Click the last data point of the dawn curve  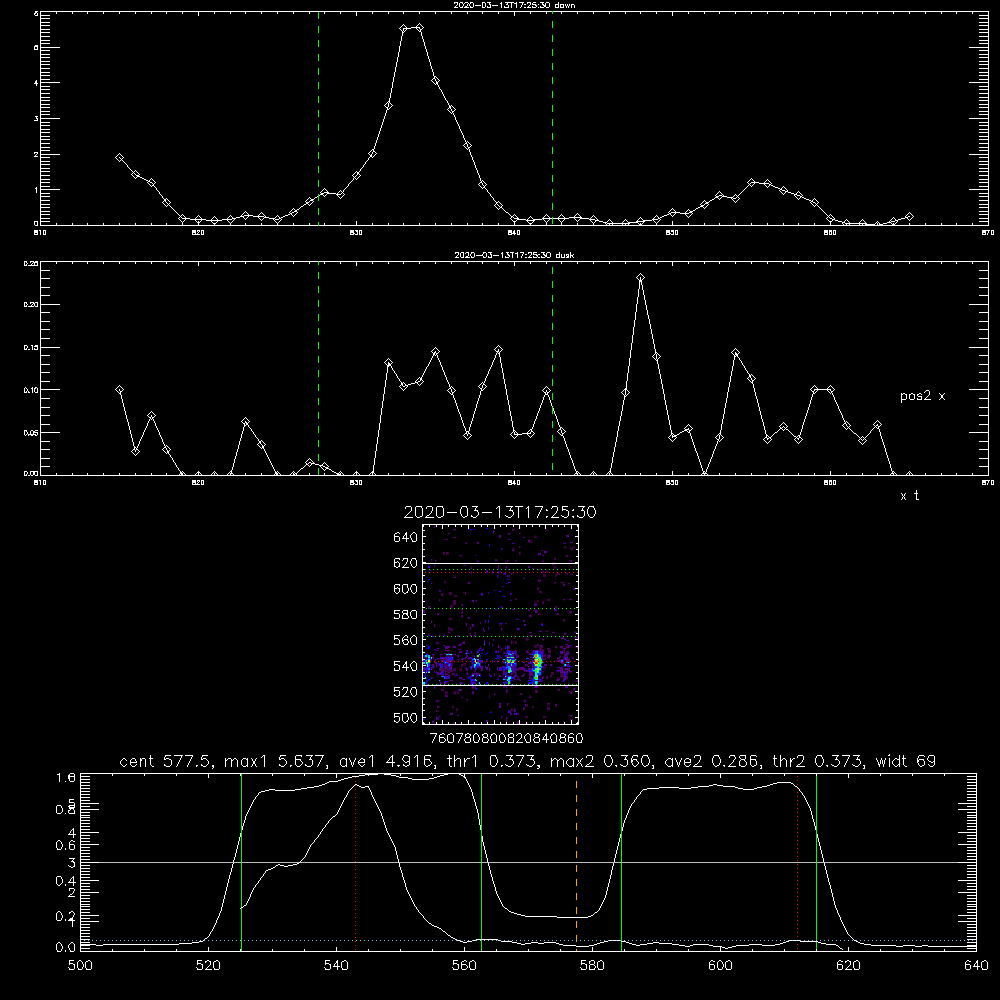coord(909,217)
